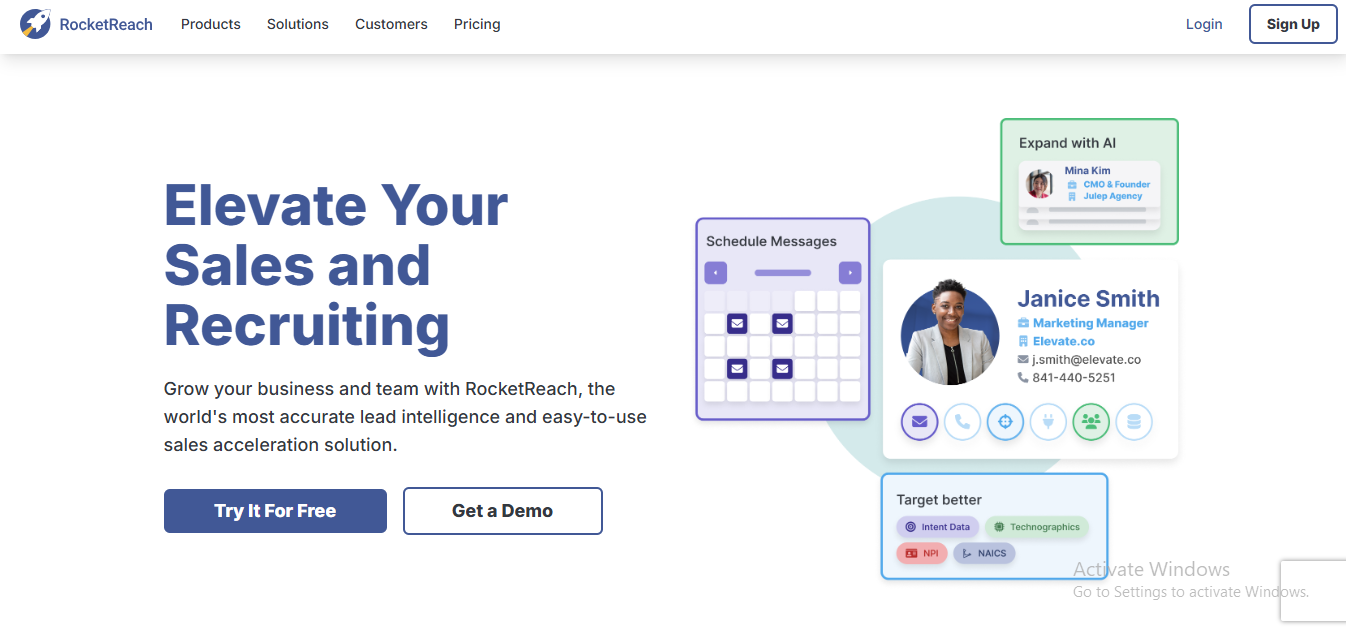Click the Expand with AI card title
This screenshot has height=629, width=1346.
click(x=1067, y=143)
